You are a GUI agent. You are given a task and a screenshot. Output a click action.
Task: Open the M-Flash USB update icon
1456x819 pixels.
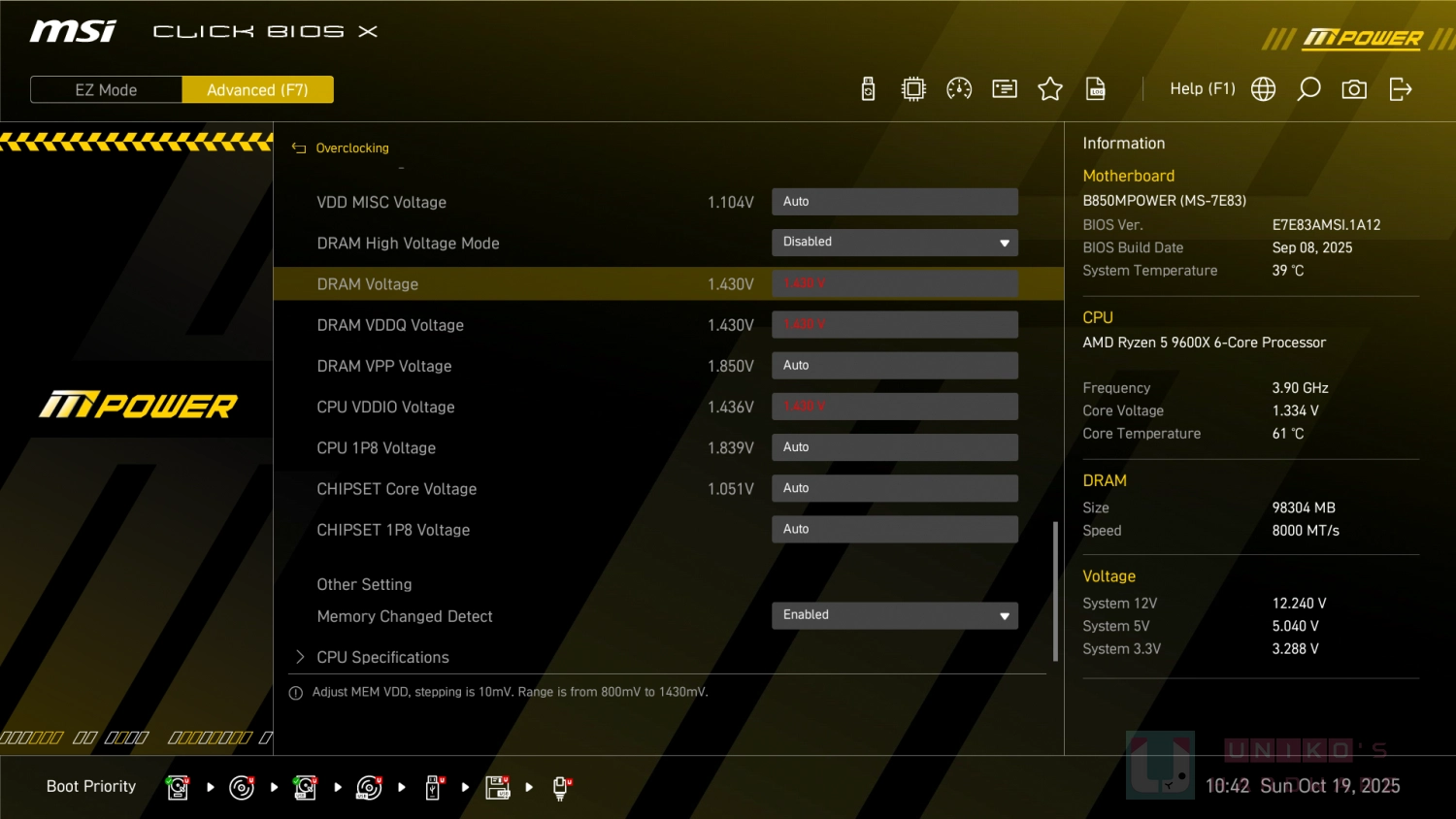pyautogui.click(x=868, y=89)
